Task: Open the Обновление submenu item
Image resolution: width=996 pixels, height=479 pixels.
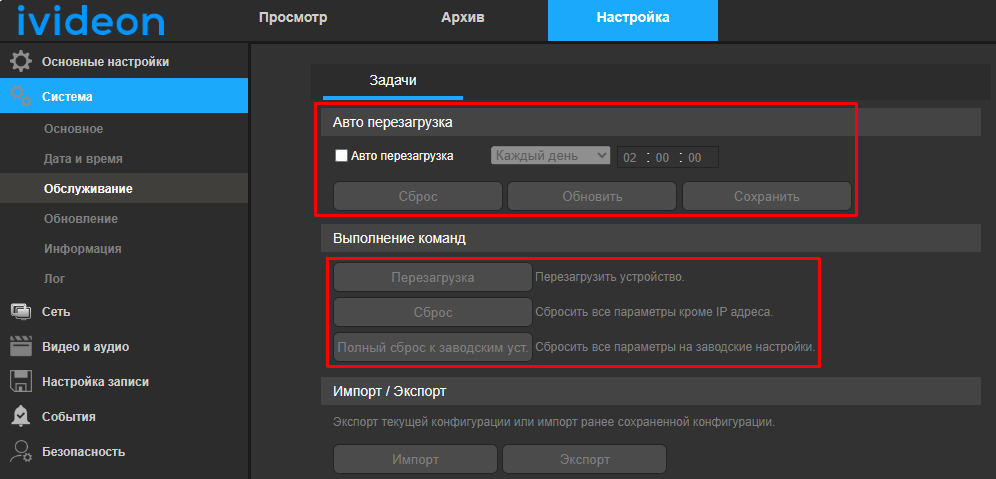Action: click(81, 219)
